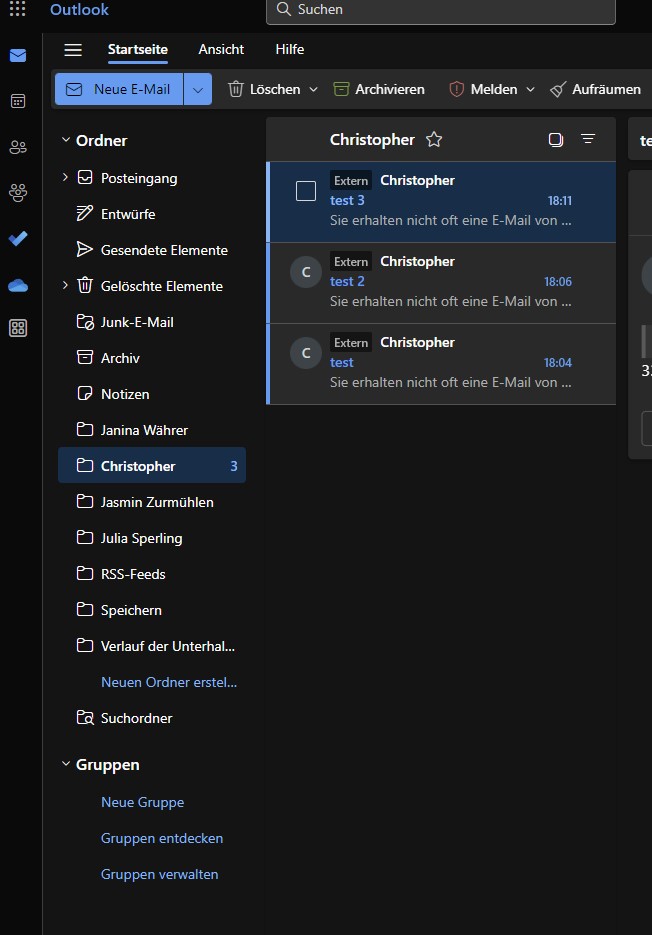The height and width of the screenshot is (935, 652).
Task: Open the OneDrive cloud icon
Action: click(x=18, y=285)
